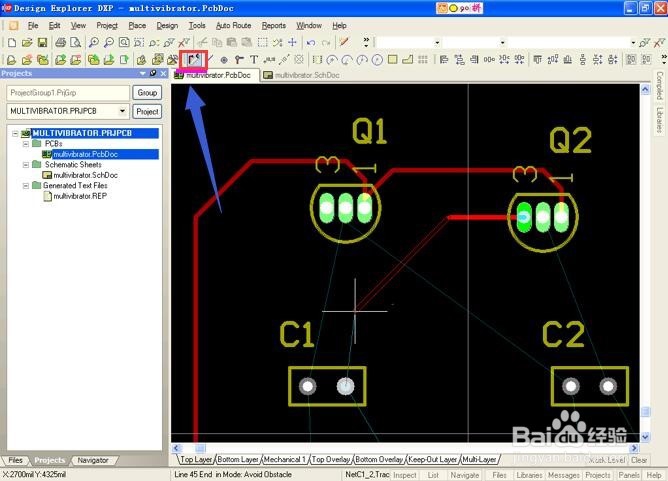
Task: Click the pencil icon in standard toolbar
Action: (x=344, y=42)
